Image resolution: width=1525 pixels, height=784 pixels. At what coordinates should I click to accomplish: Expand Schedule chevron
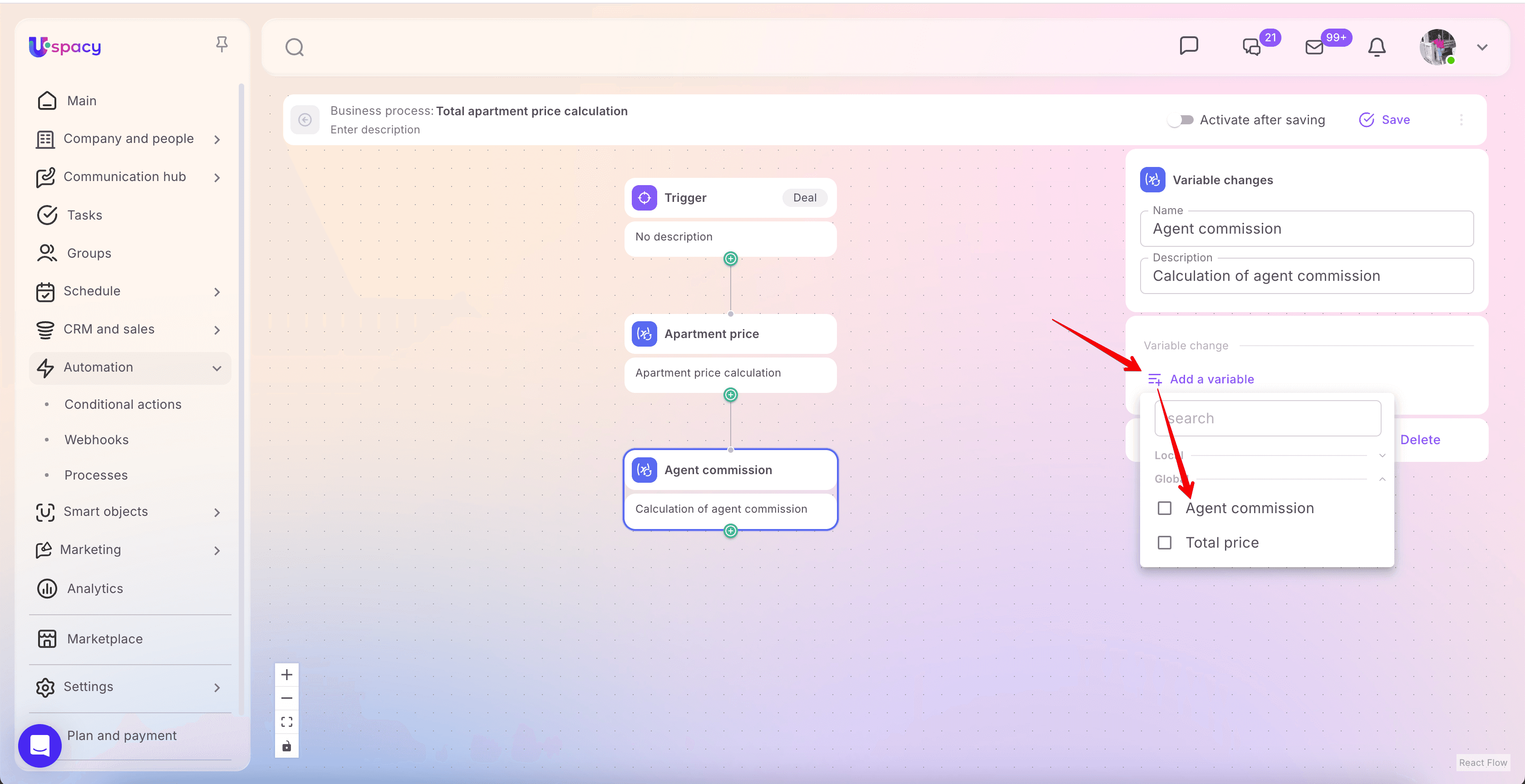click(x=217, y=292)
